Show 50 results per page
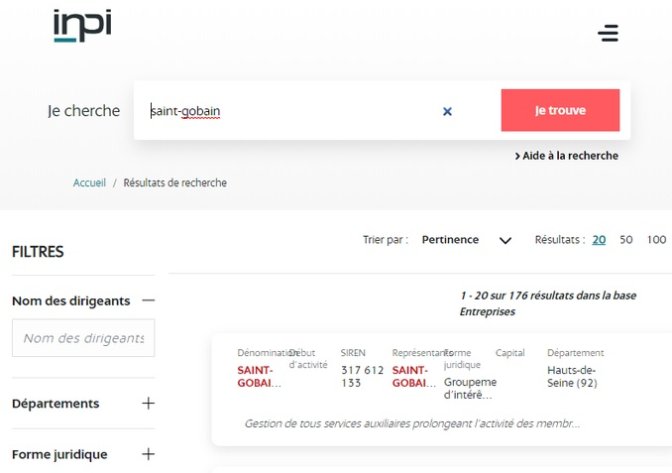Image resolution: width=672 pixels, height=473 pixels. coord(626,239)
